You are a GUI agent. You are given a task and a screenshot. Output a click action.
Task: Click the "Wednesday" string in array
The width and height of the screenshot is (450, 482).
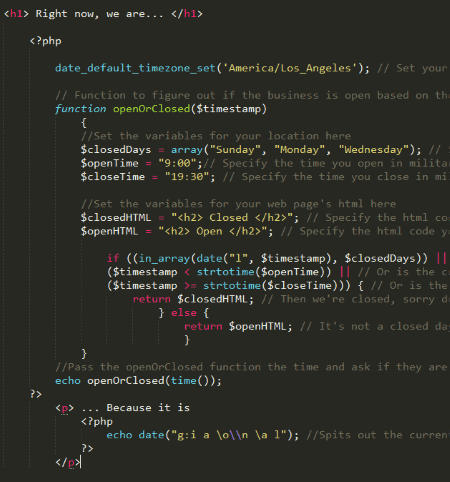(373, 150)
